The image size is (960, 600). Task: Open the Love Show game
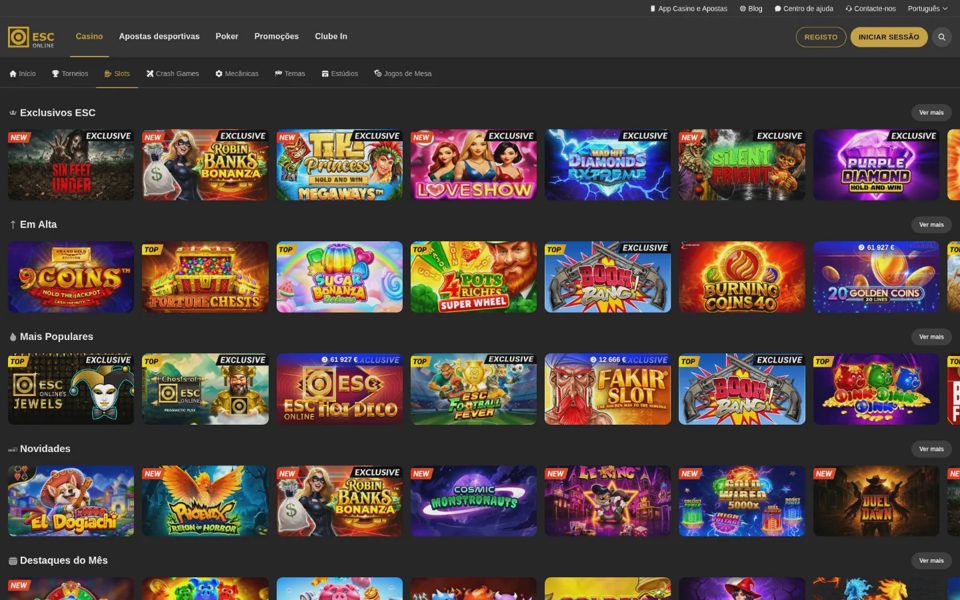(x=473, y=165)
